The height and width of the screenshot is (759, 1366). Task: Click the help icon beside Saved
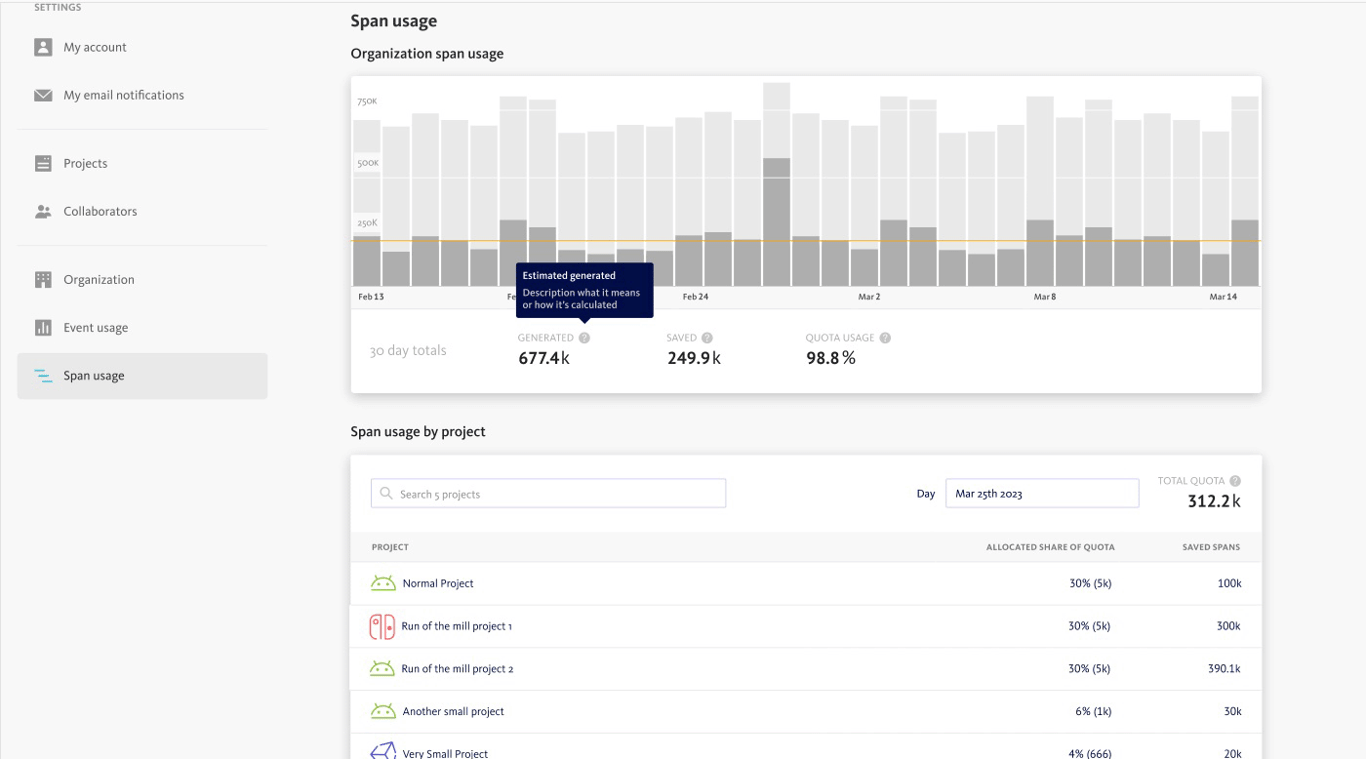pos(707,338)
